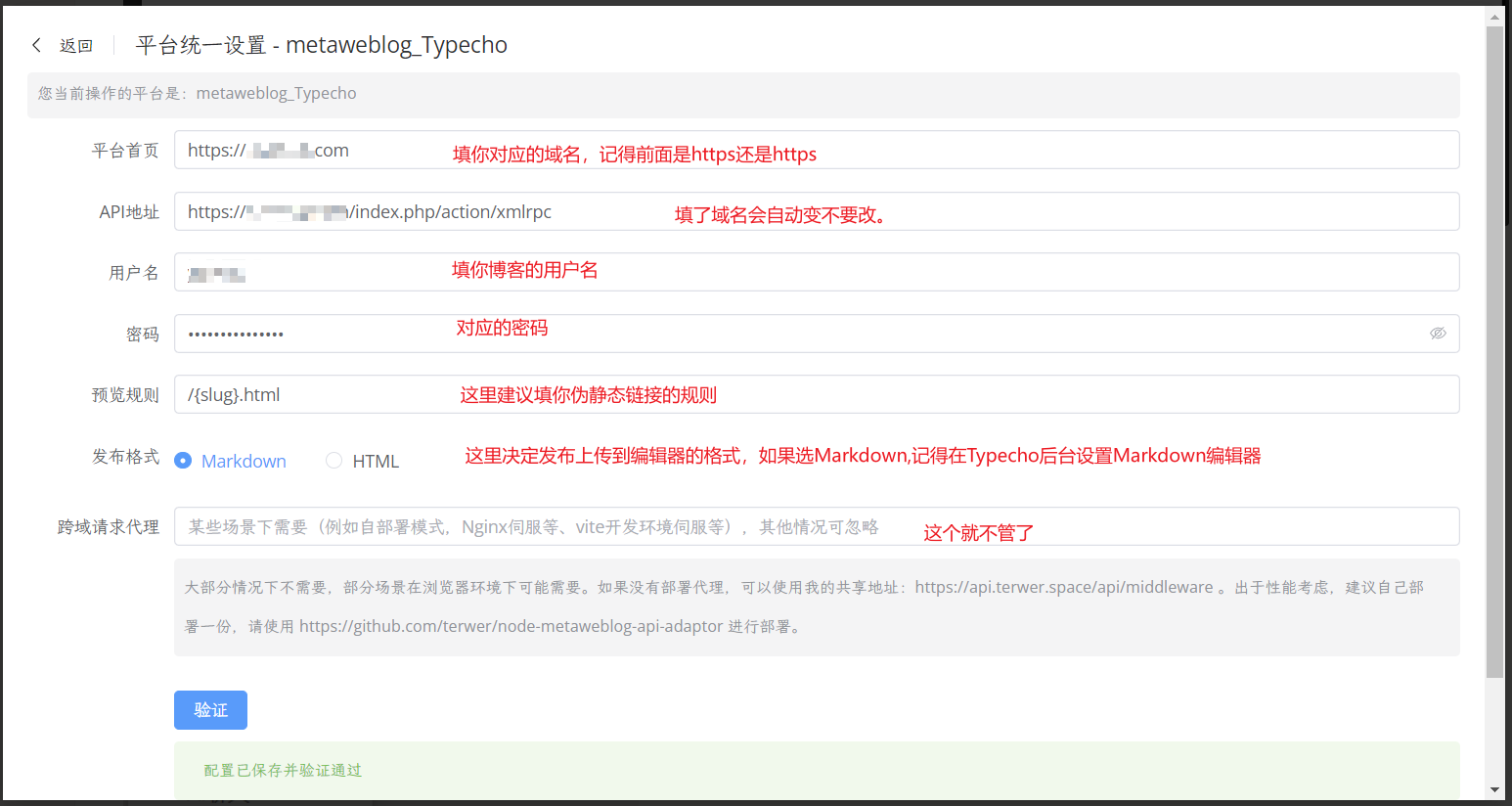The width and height of the screenshot is (1512, 806).
Task: Focus the 跨域请求代理 input field
Action: [817, 526]
